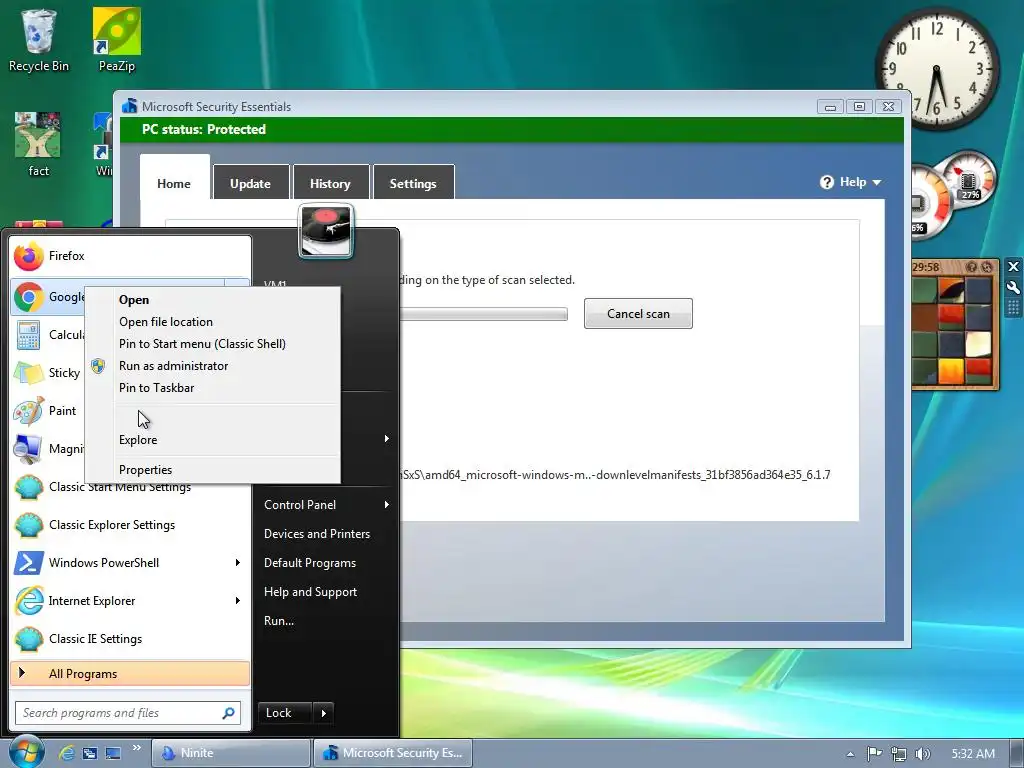Click the Show desktop Quick Launch icon
The width and height of the screenshot is (1024, 768).
click(x=113, y=753)
